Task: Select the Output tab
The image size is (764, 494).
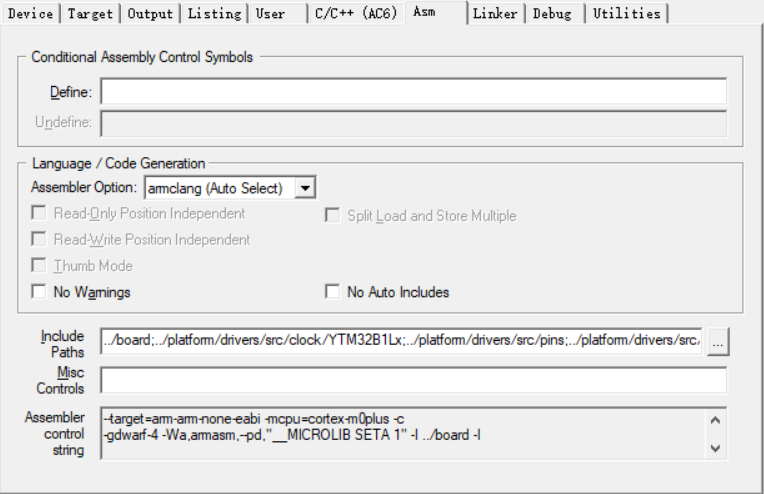Action: [x=151, y=14]
